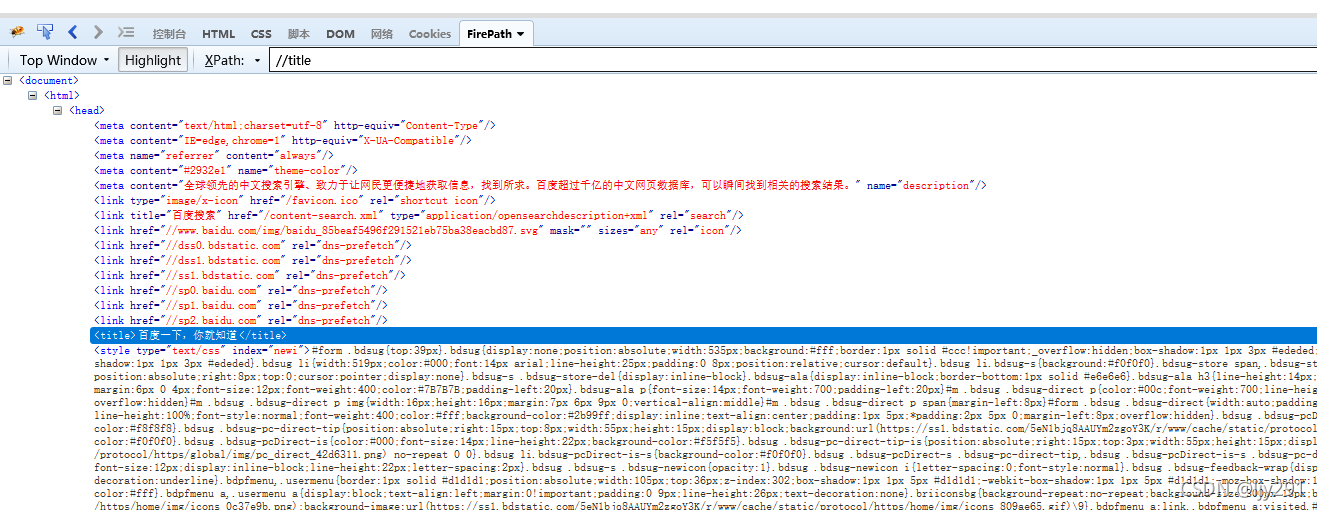The width and height of the screenshot is (1317, 510).
Task: Activate the element inspector pointer icon
Action: click(x=45, y=32)
